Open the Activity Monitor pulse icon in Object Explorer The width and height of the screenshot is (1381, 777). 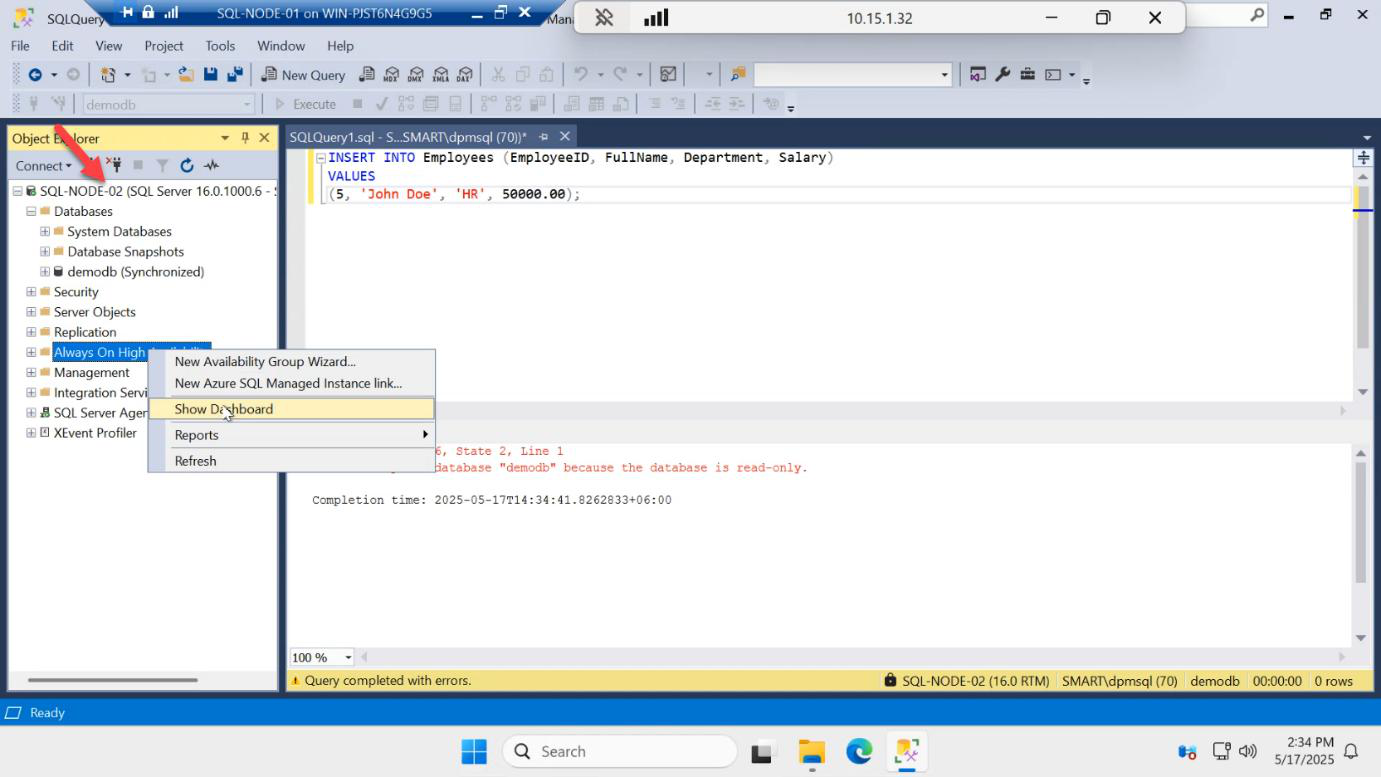211,166
